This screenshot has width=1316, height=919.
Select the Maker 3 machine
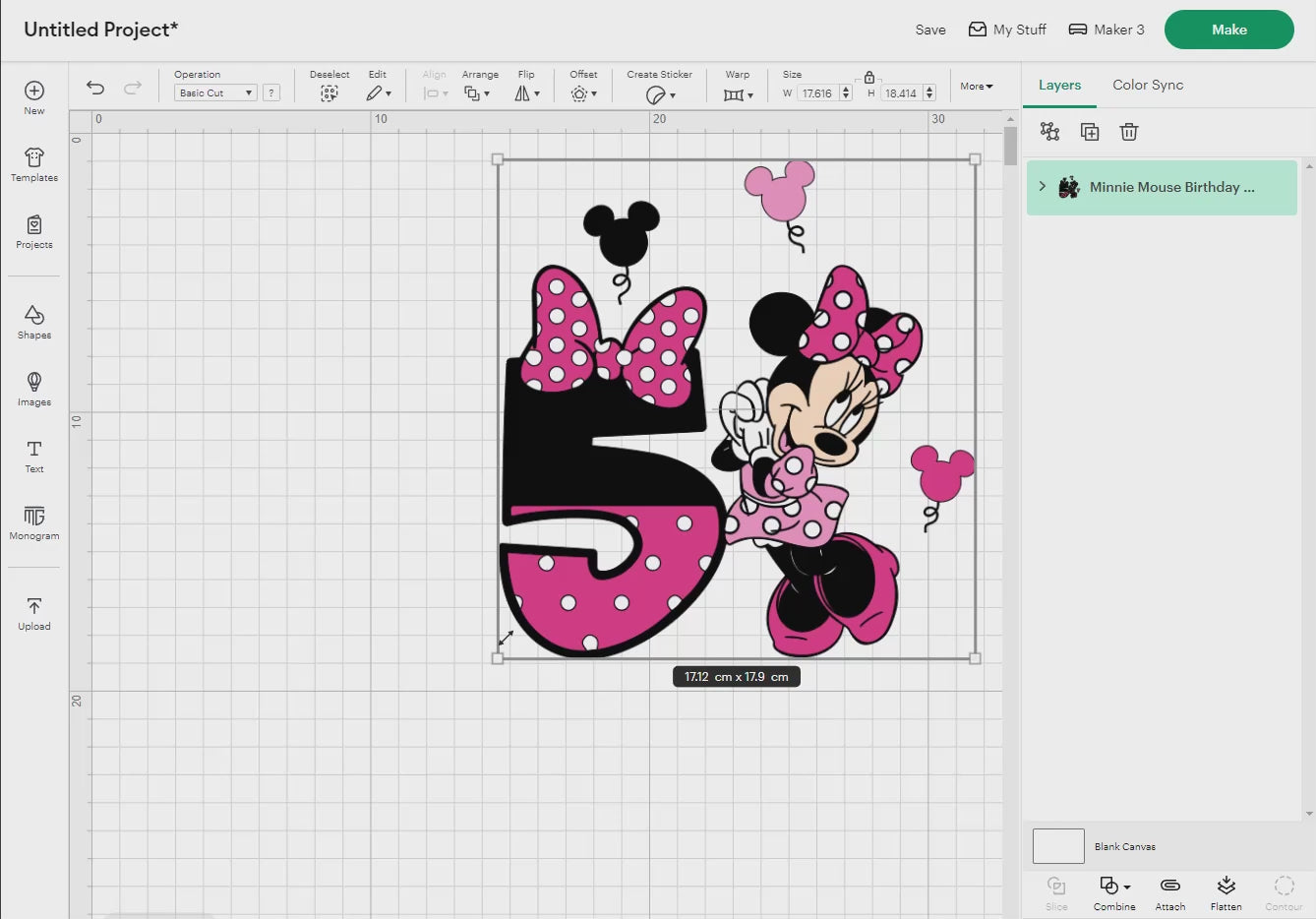[x=1107, y=30]
